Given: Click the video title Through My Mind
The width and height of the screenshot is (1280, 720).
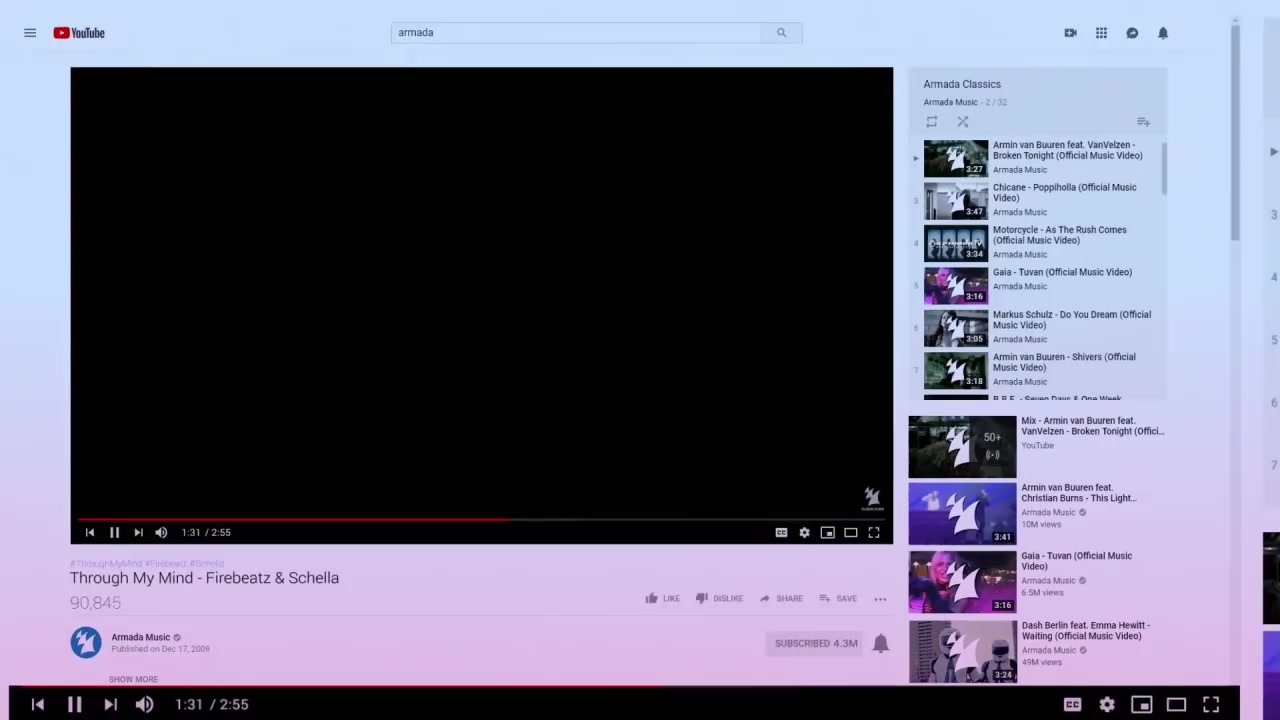Looking at the screenshot, I should 204,578.
